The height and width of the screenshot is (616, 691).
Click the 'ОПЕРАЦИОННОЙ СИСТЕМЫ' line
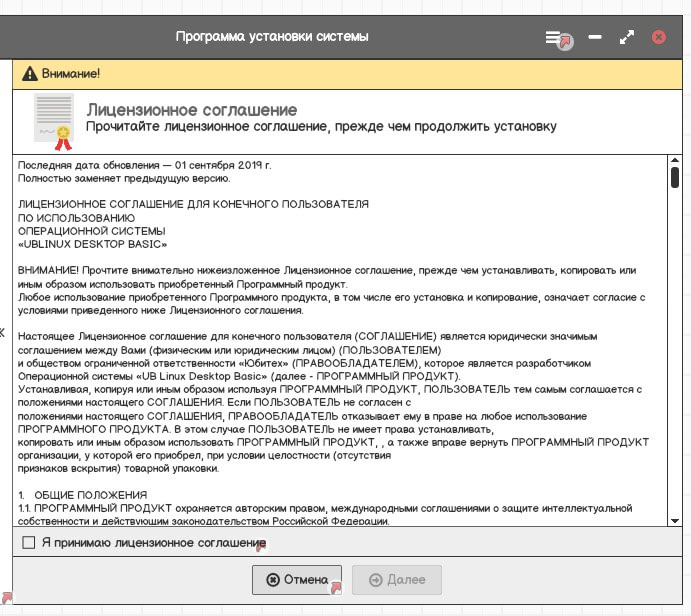point(92,231)
